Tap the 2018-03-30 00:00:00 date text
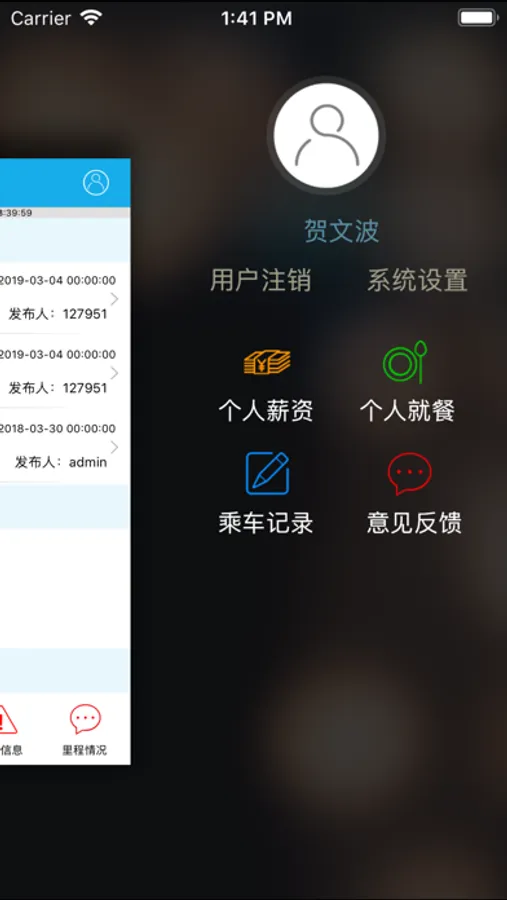This screenshot has height=900, width=507. pos(57,428)
